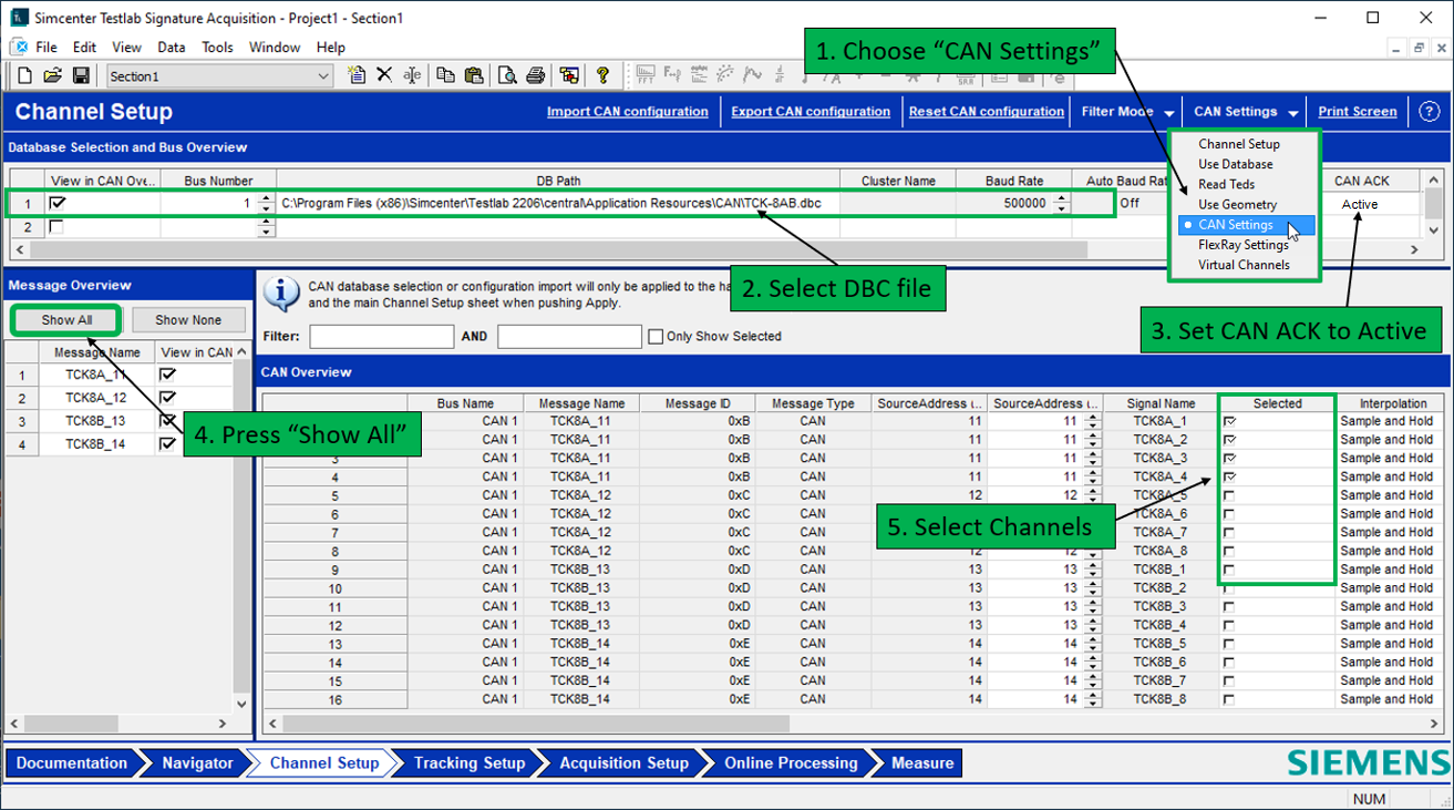Click the Print Screen link
This screenshot has height=811, width=1455.
coord(1357,112)
